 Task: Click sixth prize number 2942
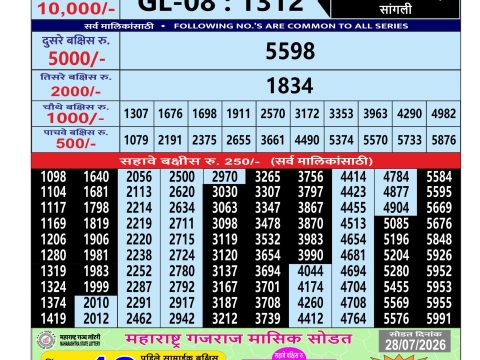pyautogui.click(x=182, y=319)
